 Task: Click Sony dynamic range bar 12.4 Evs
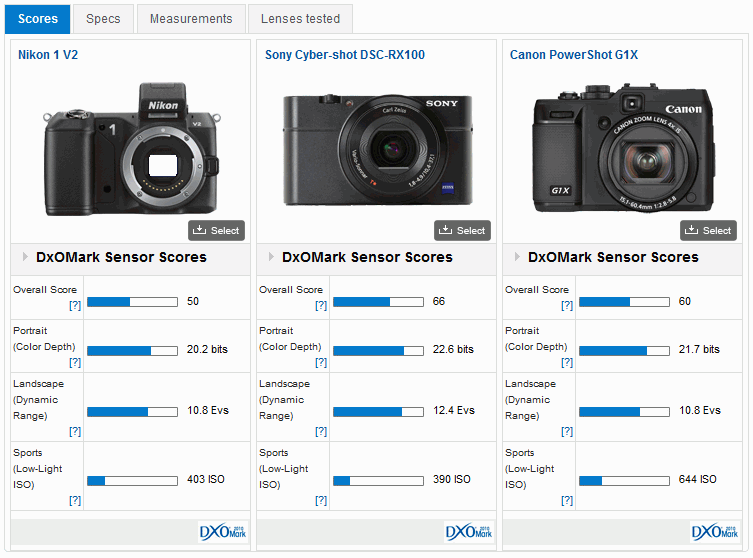click(x=378, y=412)
